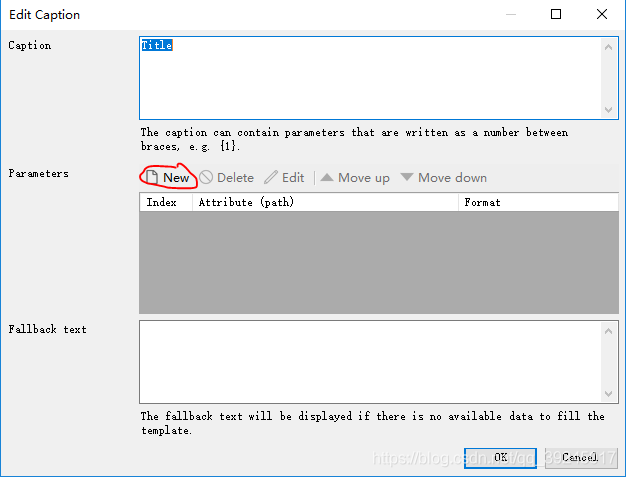
Task: Minimize the Edit Caption dialog
Action: [x=510, y=15]
